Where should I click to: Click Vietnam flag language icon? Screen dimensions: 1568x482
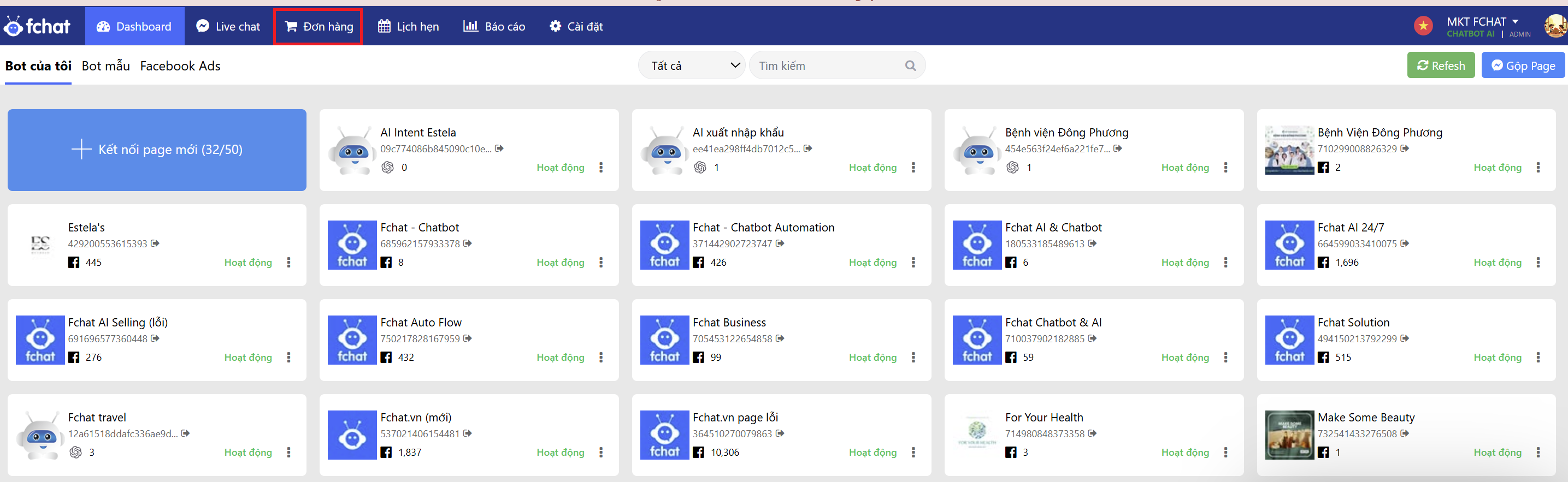pyautogui.click(x=1423, y=26)
